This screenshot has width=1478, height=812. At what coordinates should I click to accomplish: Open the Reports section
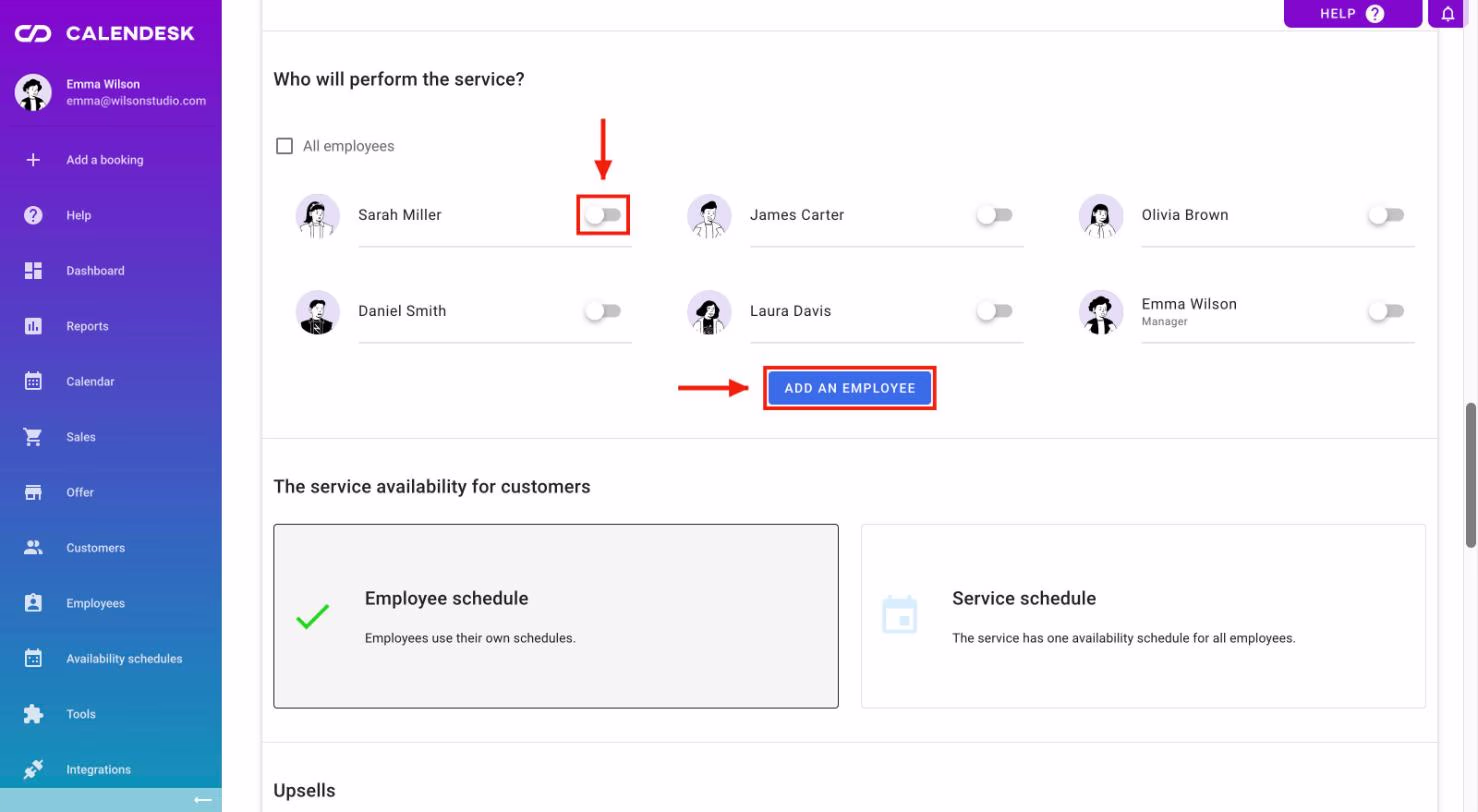click(111, 326)
